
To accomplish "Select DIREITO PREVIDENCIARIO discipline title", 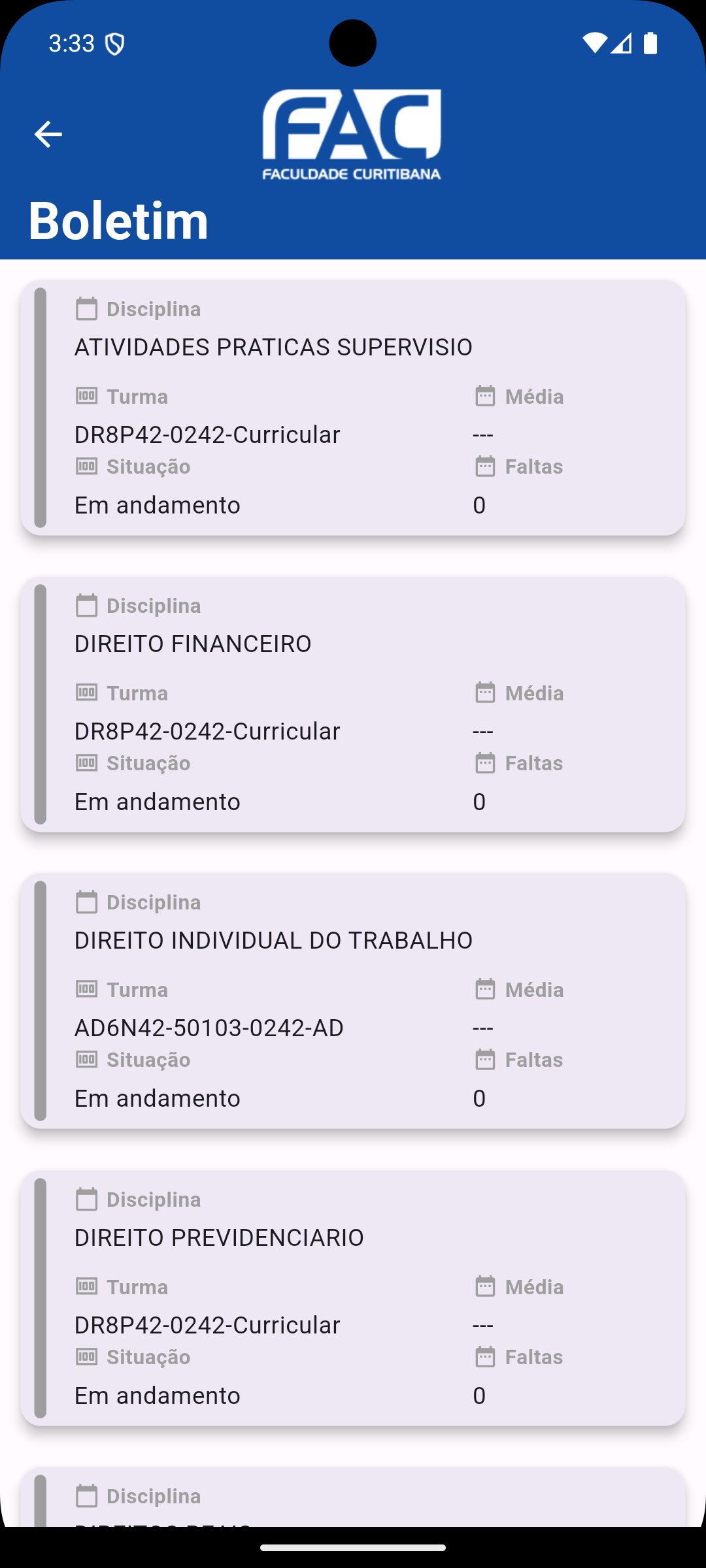I will (219, 1237).
